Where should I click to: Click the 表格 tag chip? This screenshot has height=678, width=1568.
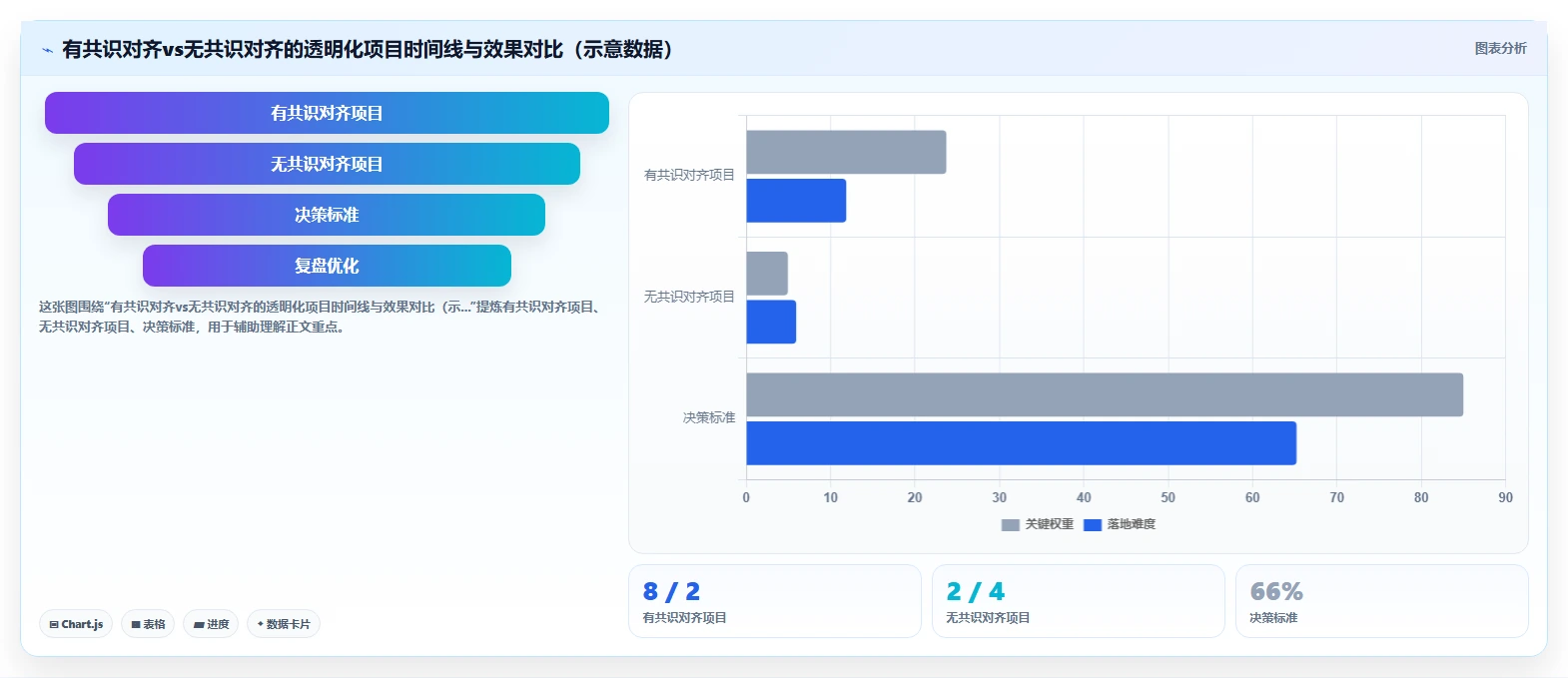click(148, 624)
